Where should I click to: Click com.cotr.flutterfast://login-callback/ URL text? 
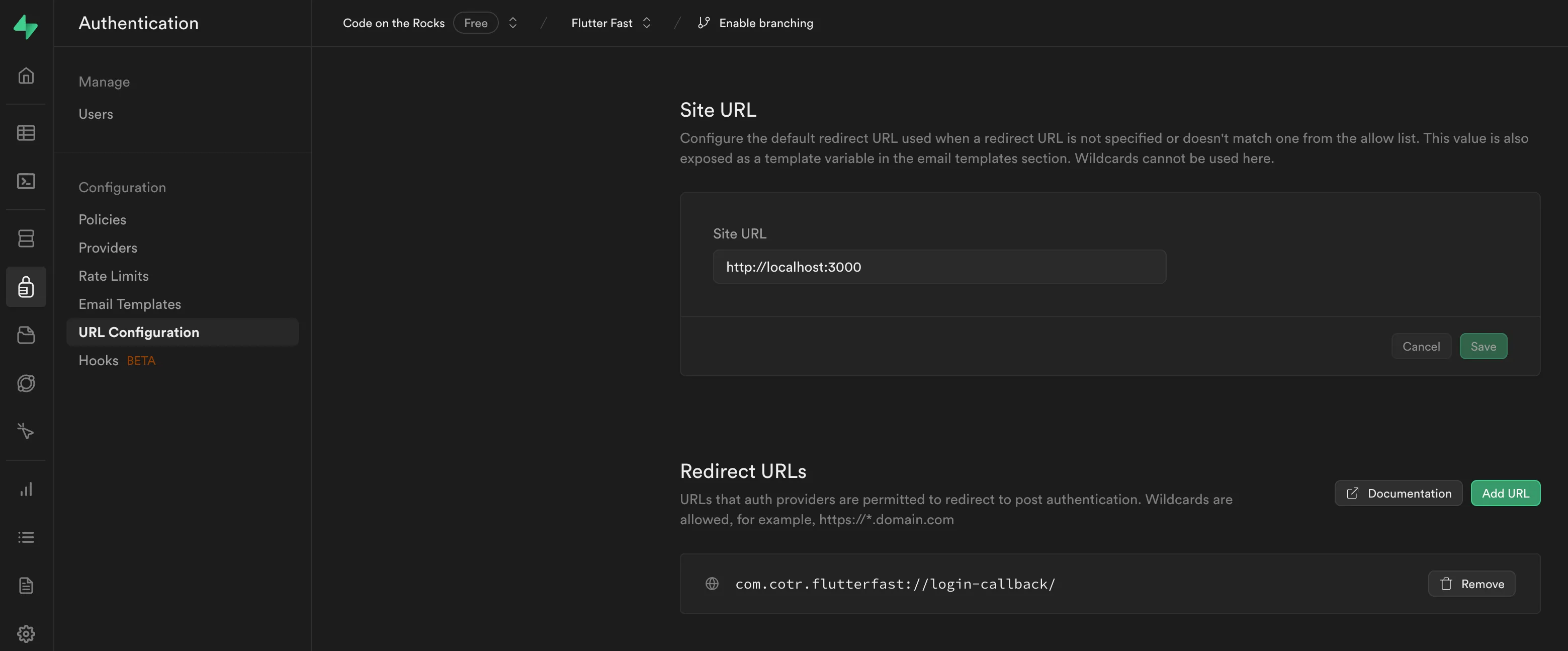click(895, 584)
